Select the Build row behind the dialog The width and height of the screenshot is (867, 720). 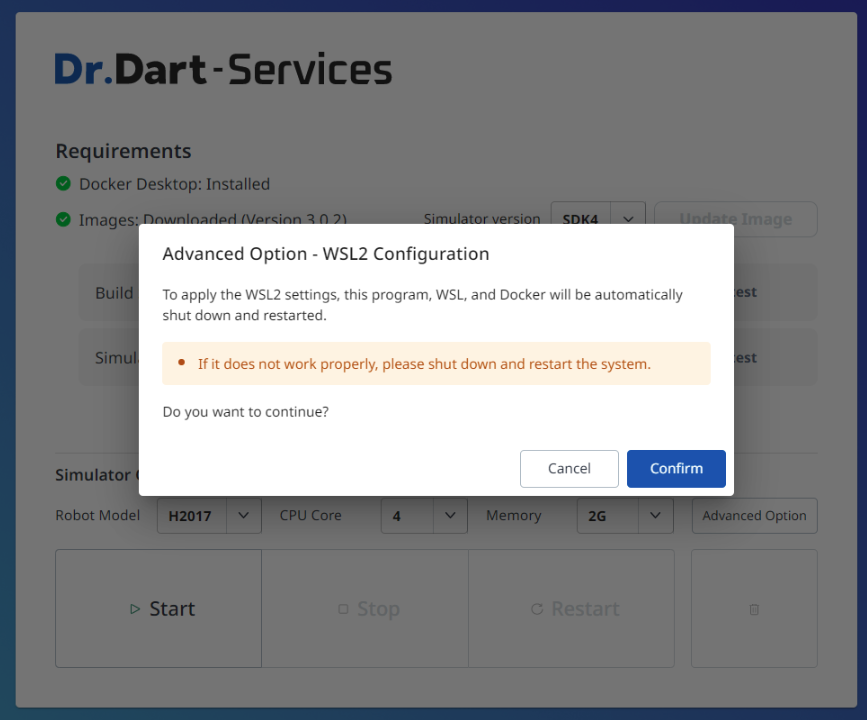coord(108,292)
